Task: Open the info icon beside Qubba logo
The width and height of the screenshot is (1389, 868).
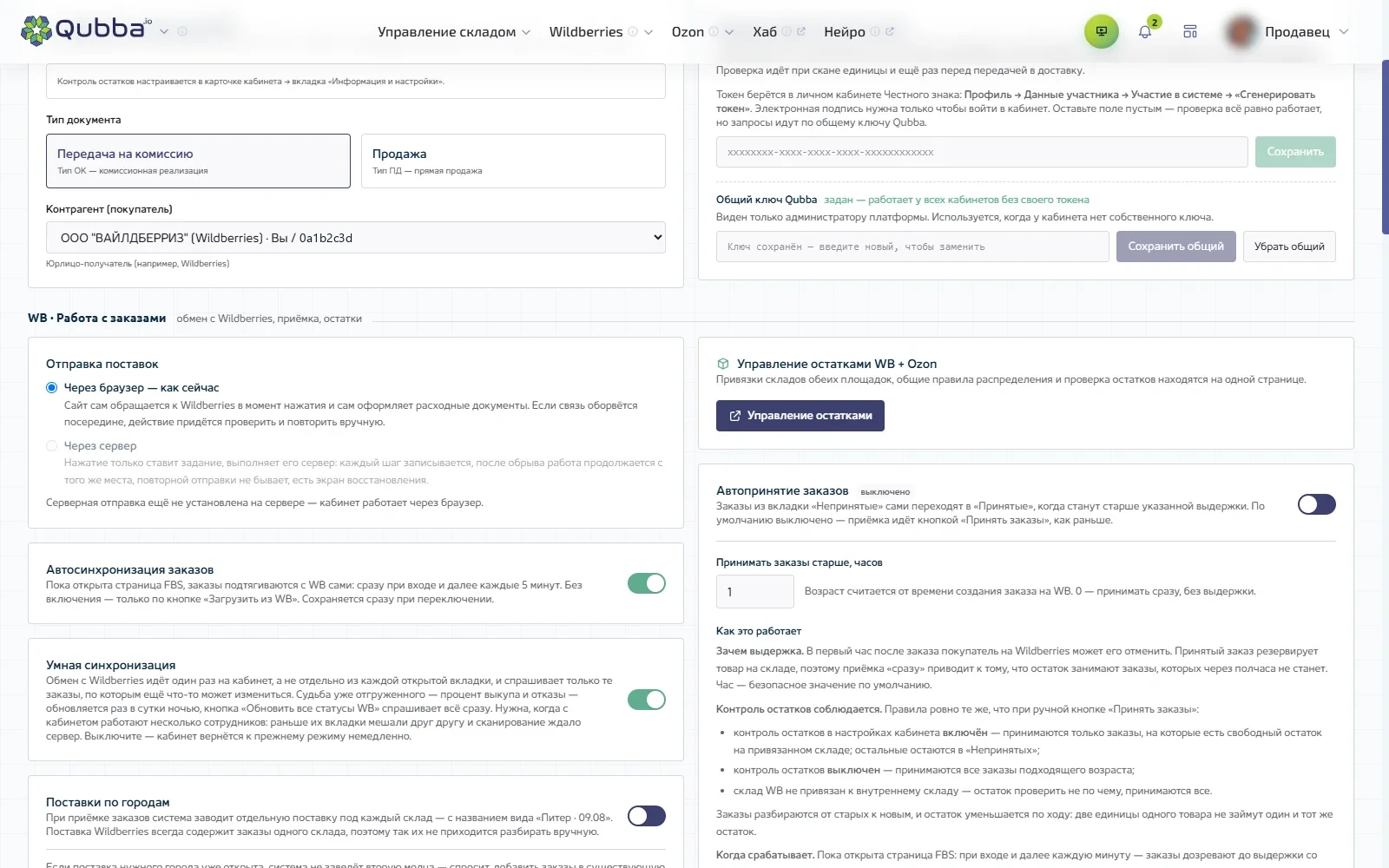Action: tap(182, 31)
